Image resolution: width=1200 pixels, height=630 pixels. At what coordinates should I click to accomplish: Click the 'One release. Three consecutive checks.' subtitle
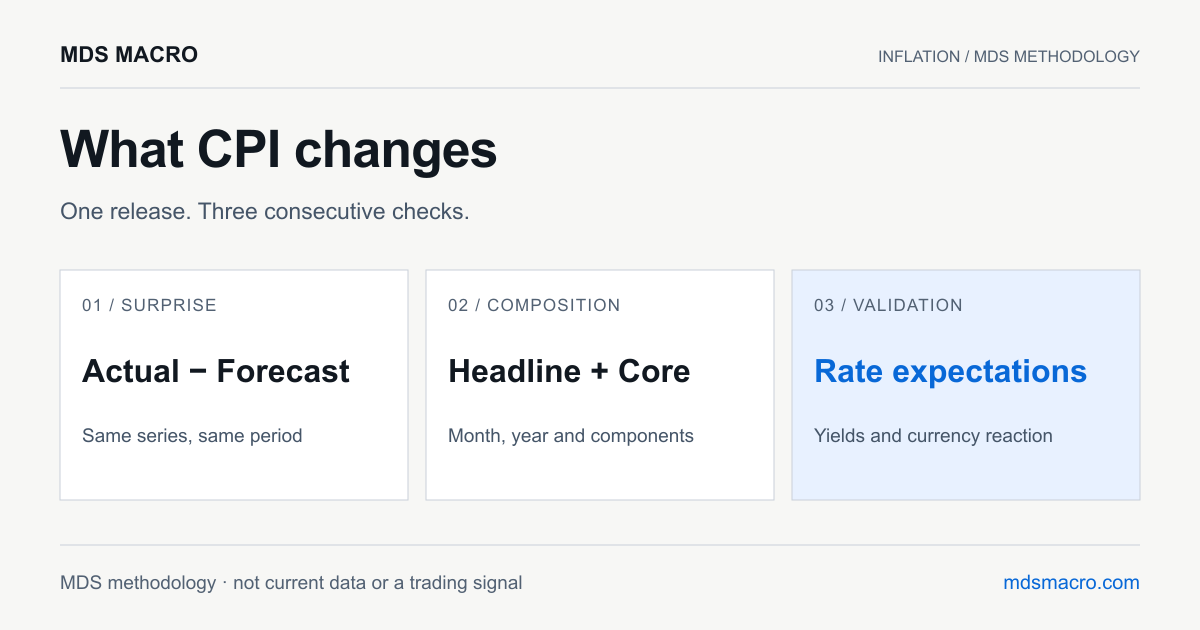tap(265, 212)
